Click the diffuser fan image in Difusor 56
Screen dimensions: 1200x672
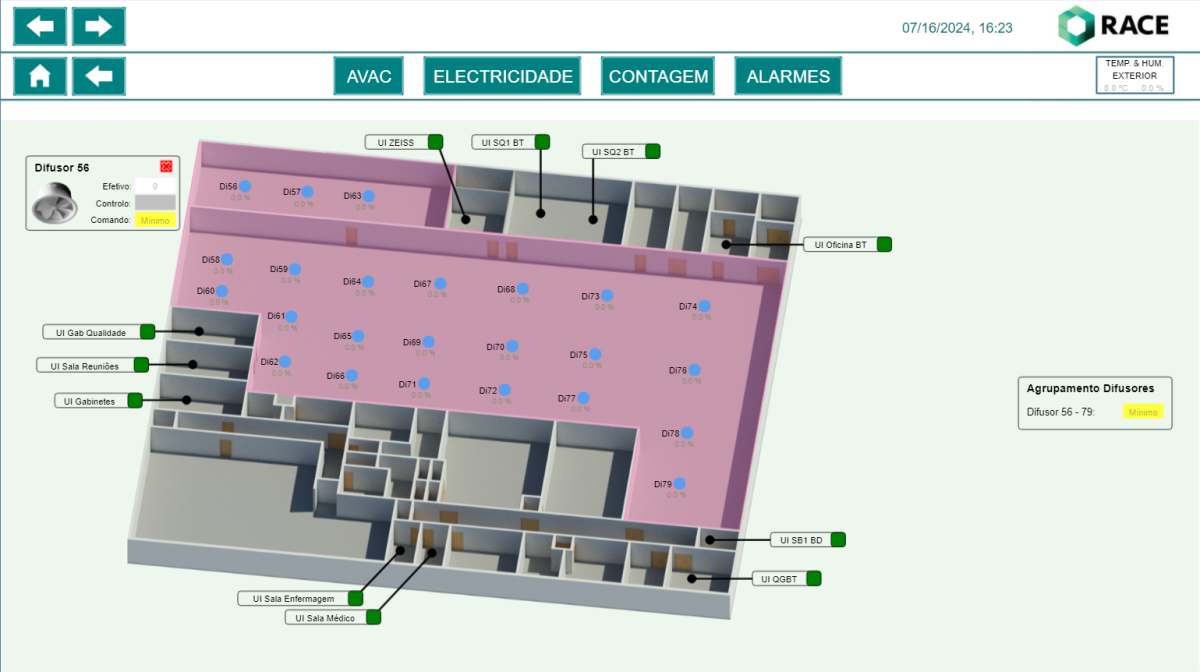56,205
